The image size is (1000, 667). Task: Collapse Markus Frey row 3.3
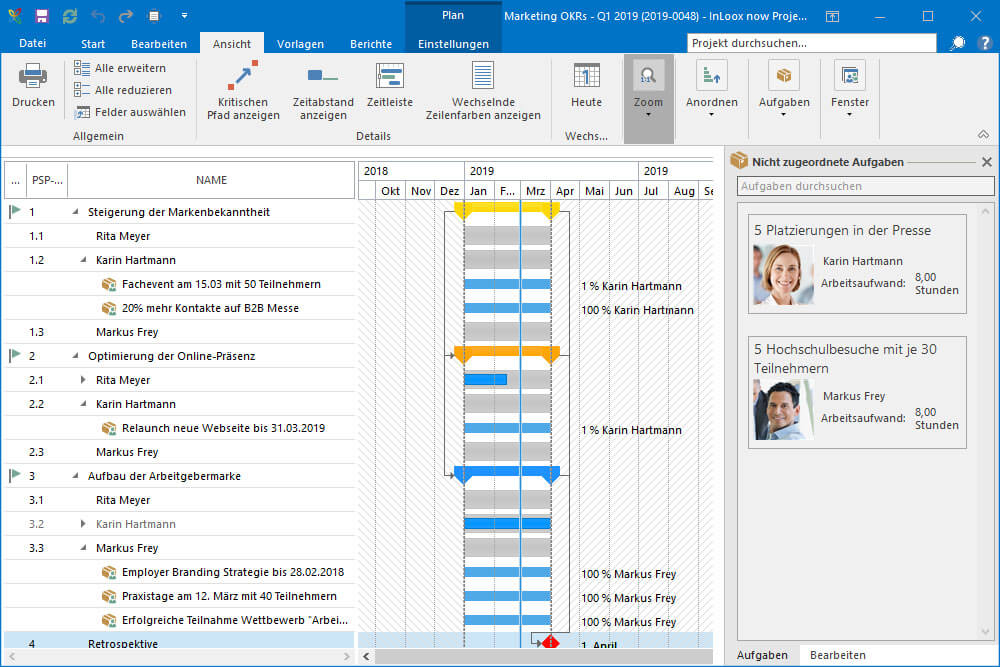[84, 548]
